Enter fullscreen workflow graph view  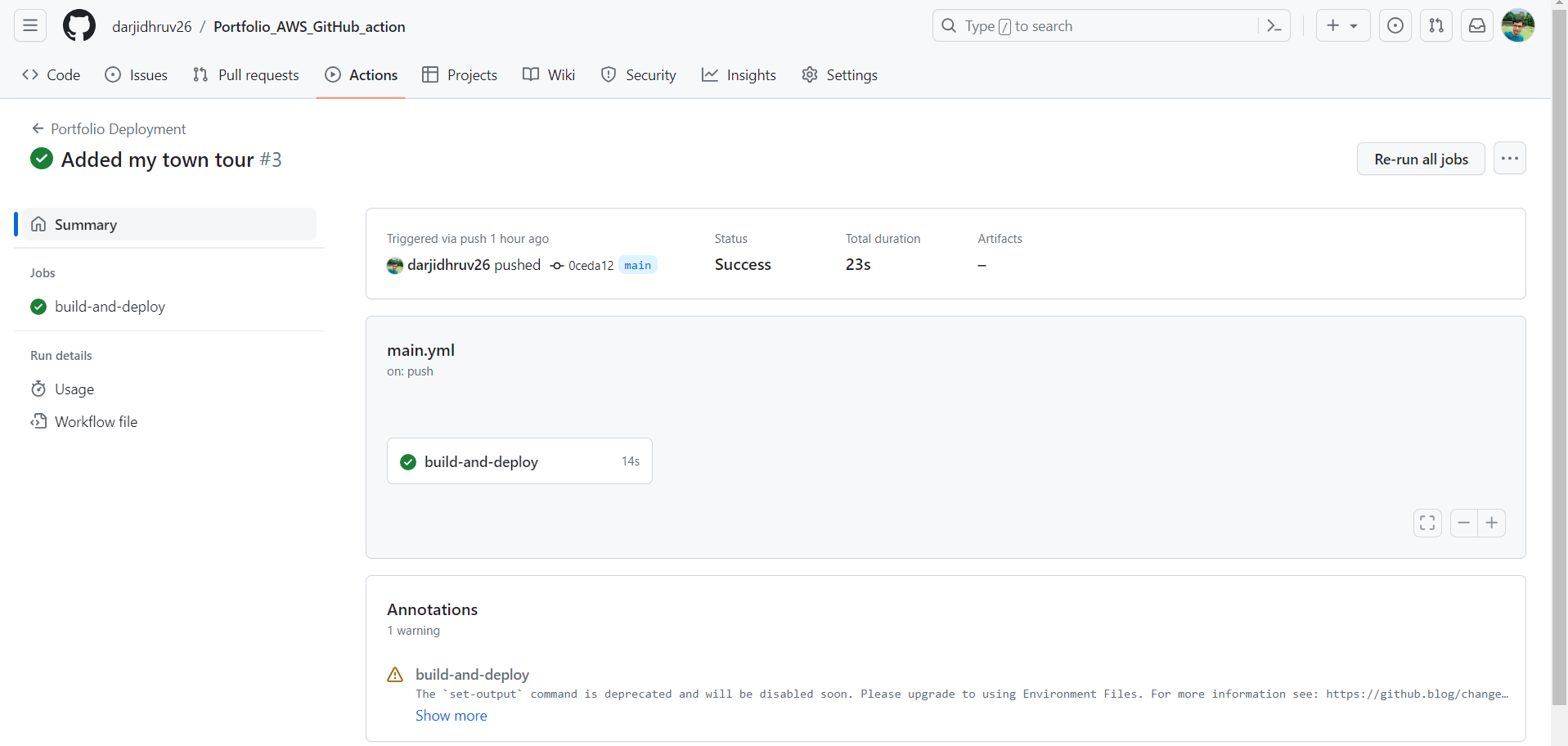click(x=1427, y=523)
